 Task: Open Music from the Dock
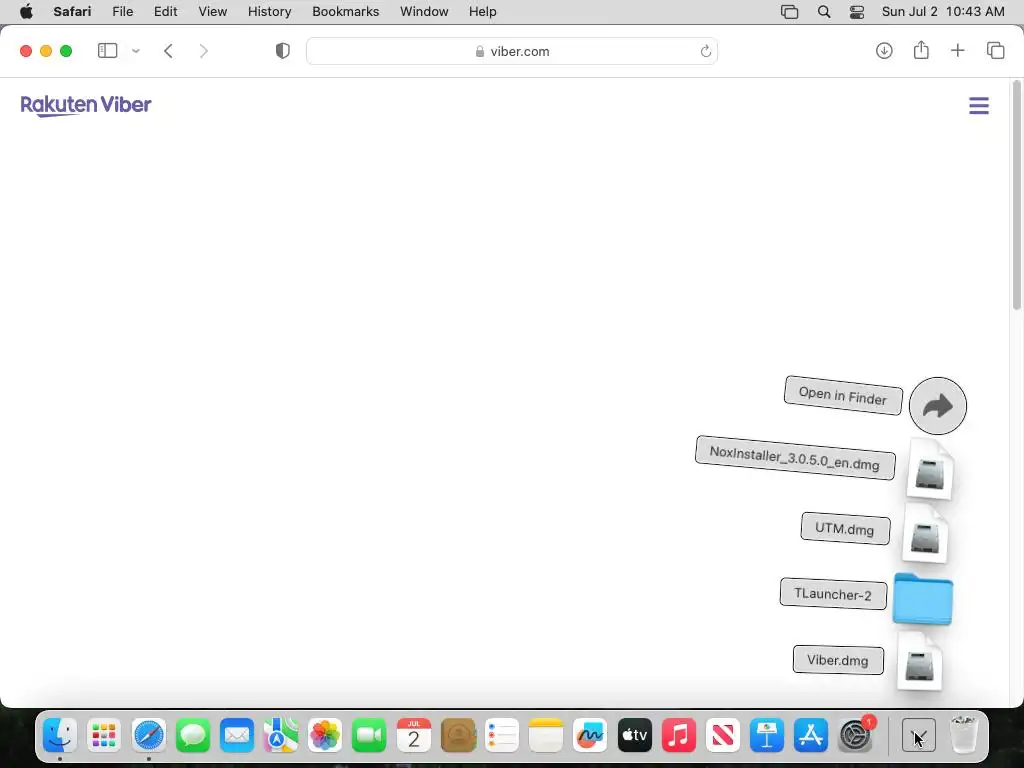click(x=679, y=735)
